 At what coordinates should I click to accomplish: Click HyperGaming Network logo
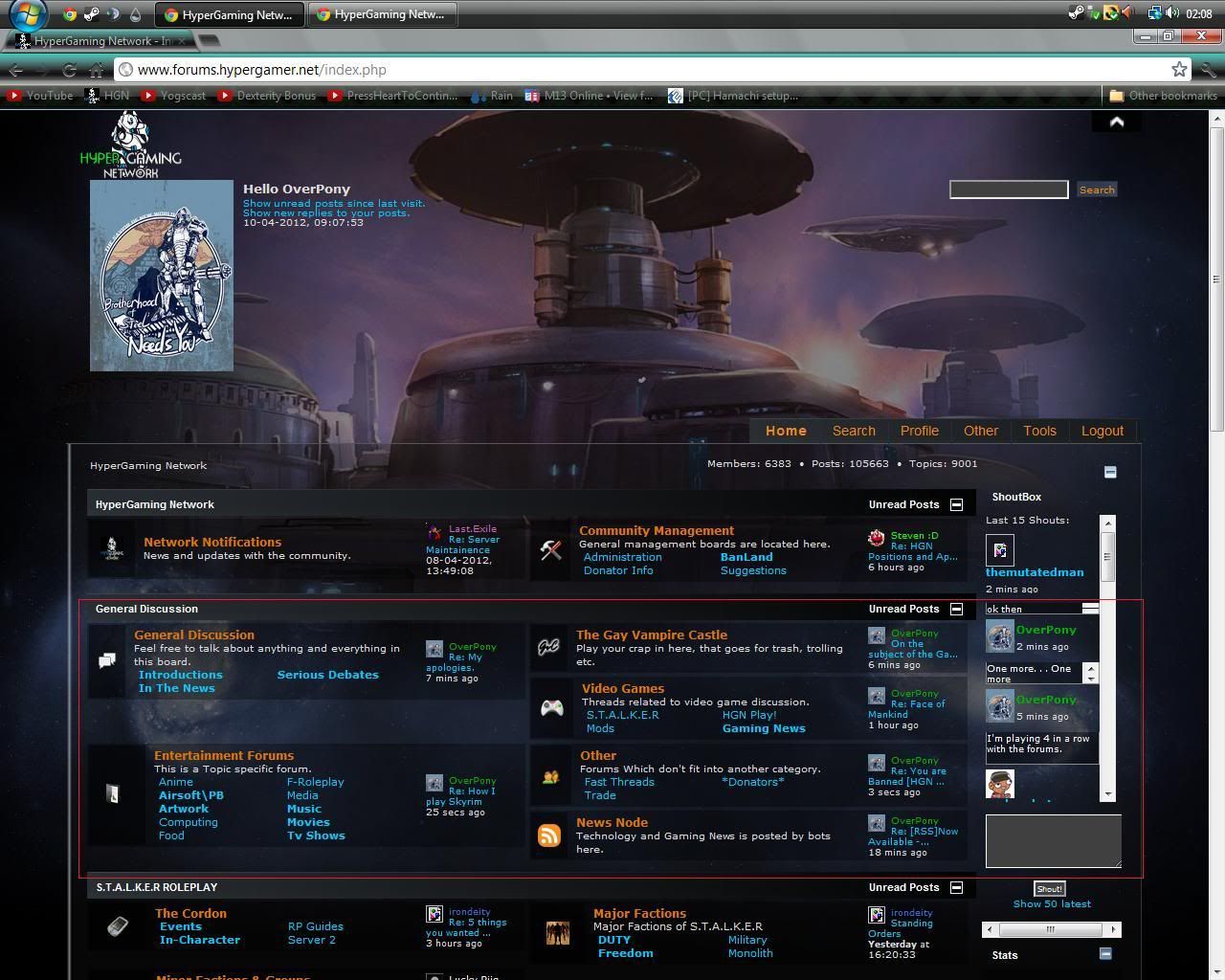(x=130, y=145)
